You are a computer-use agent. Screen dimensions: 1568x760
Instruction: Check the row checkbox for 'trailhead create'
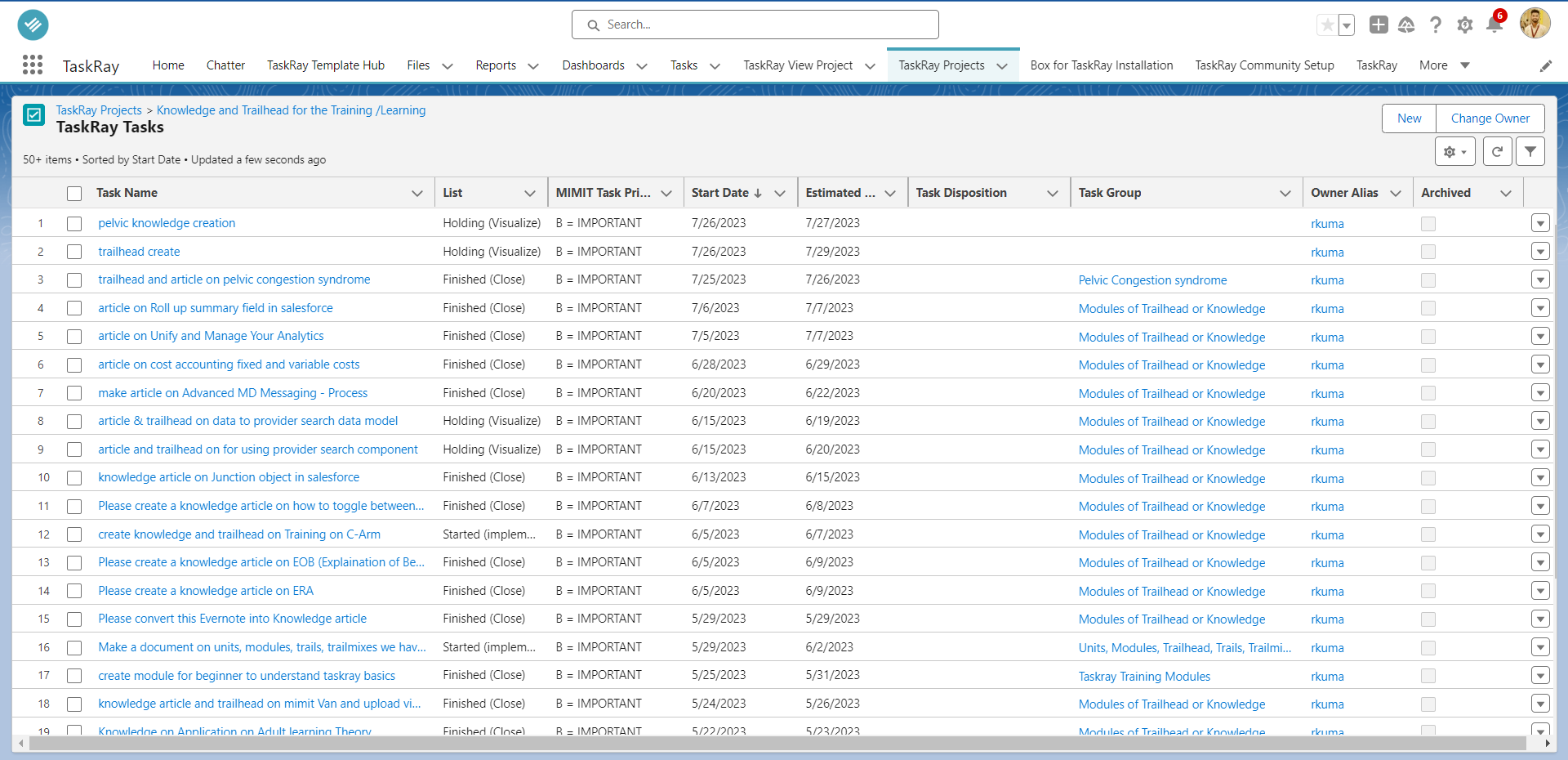74,252
